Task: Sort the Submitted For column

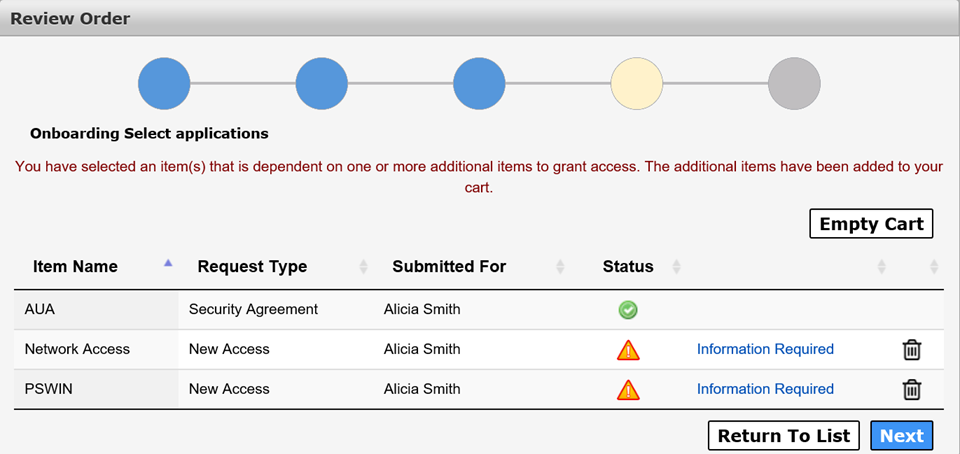Action: pyautogui.click(x=560, y=267)
